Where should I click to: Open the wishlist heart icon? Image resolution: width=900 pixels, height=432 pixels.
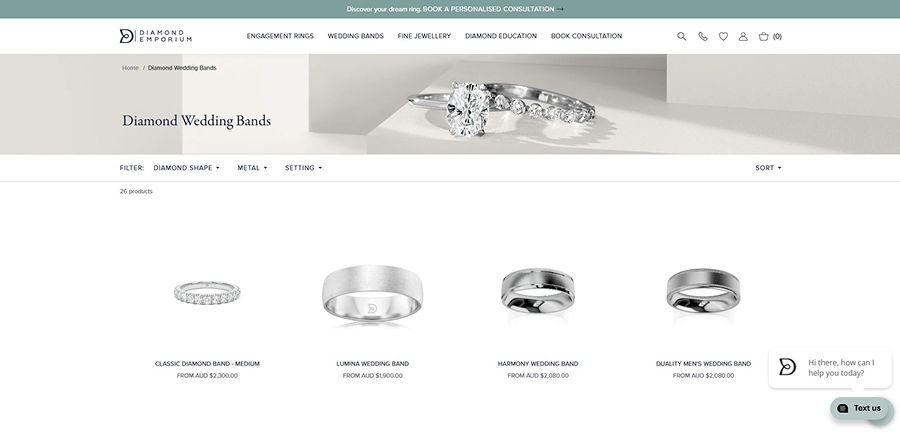pos(723,36)
